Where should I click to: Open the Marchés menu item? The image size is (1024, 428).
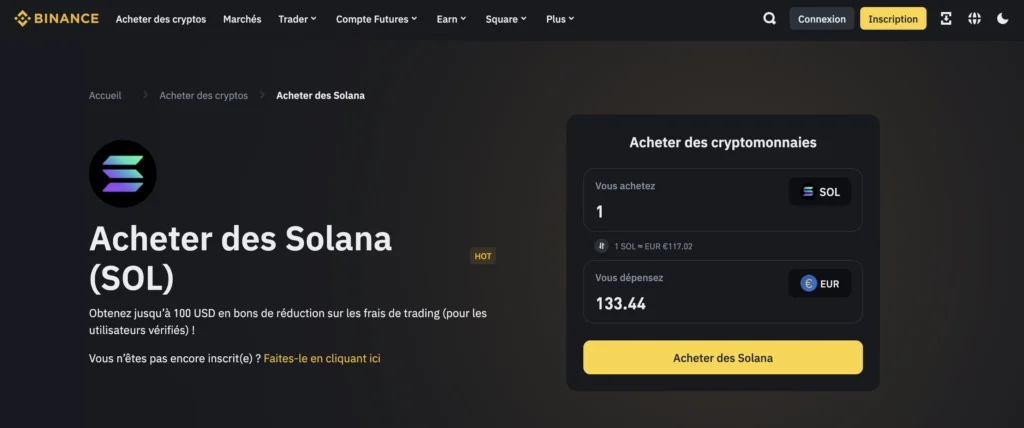pyautogui.click(x=242, y=19)
